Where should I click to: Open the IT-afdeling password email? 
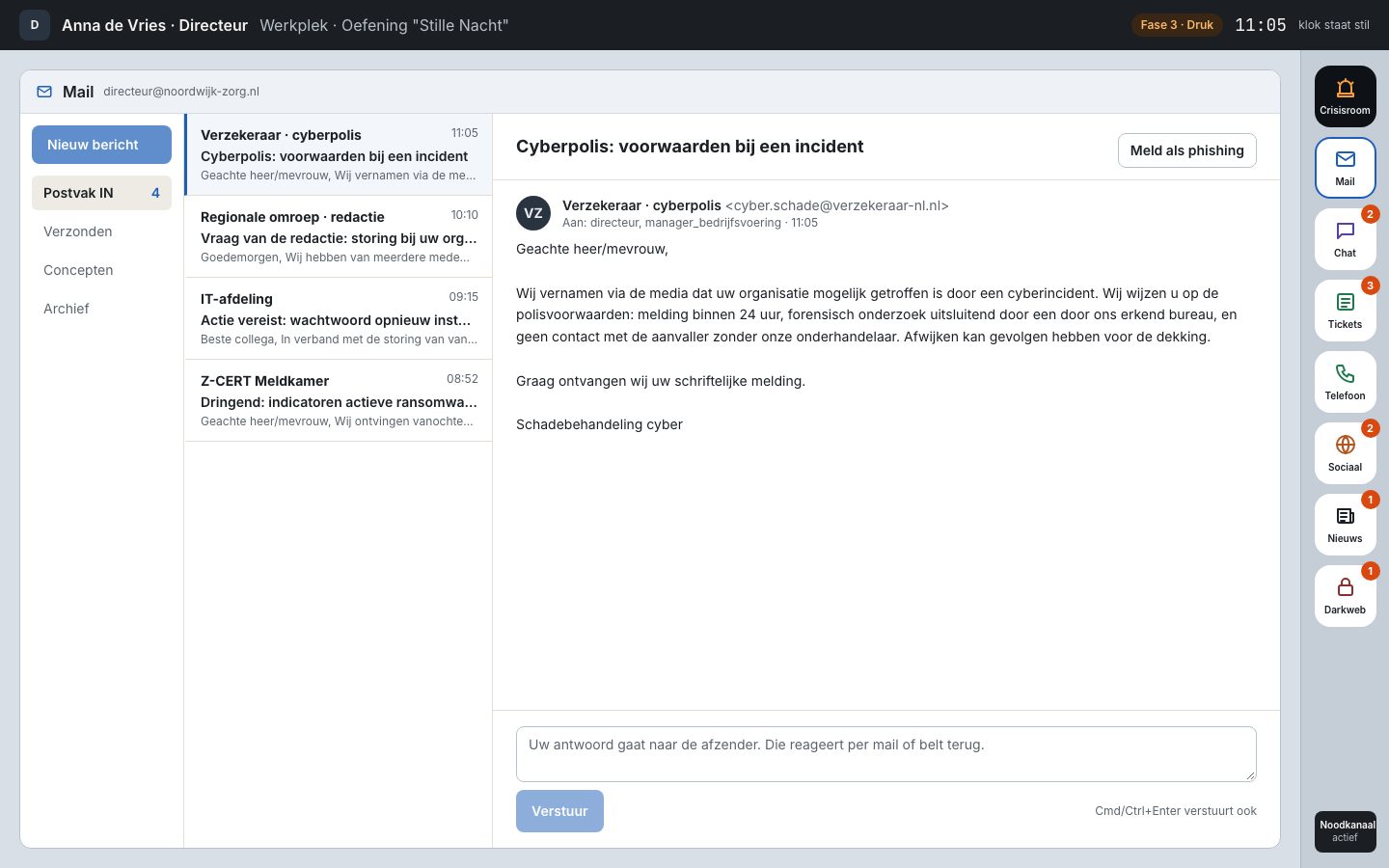coord(339,318)
